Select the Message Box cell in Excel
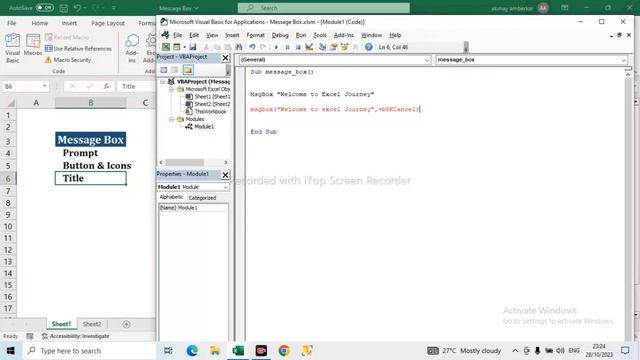The width and height of the screenshot is (640, 360). (91, 140)
